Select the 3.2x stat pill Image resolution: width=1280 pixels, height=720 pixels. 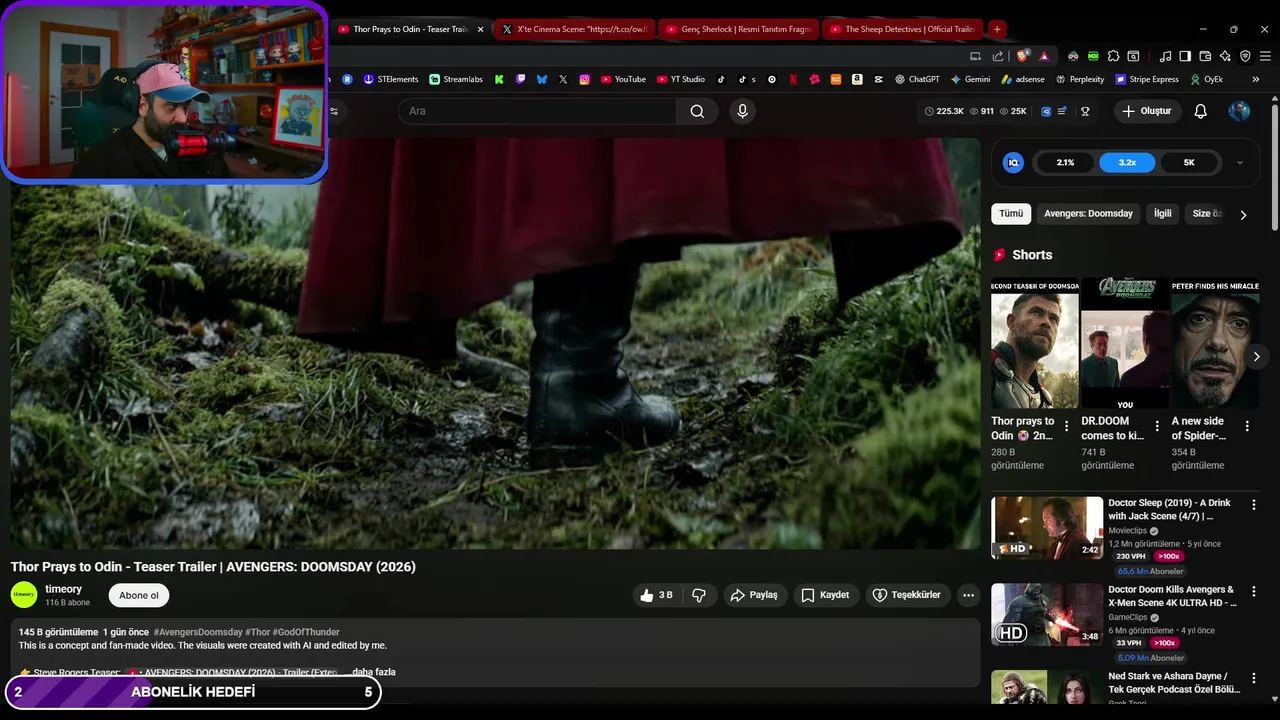coord(1127,162)
